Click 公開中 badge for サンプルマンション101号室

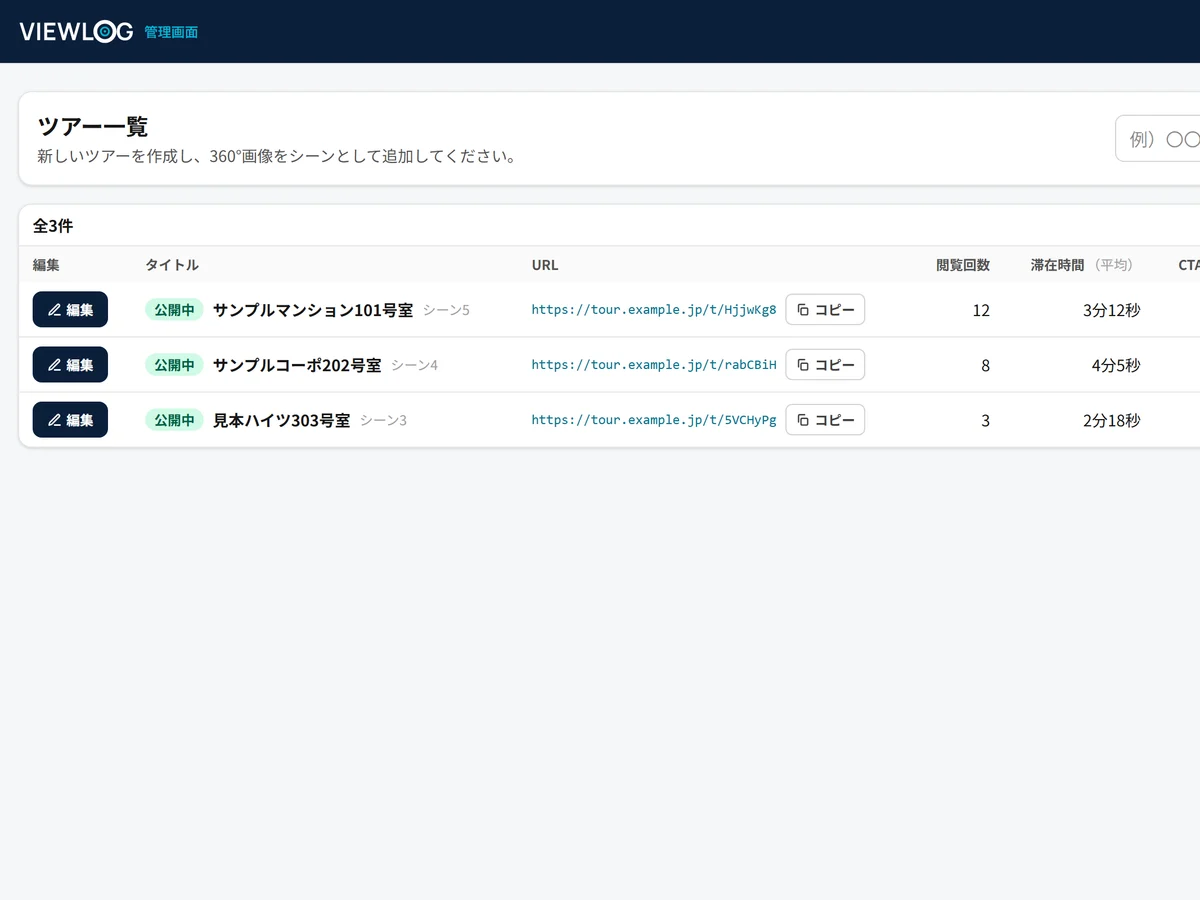174,310
